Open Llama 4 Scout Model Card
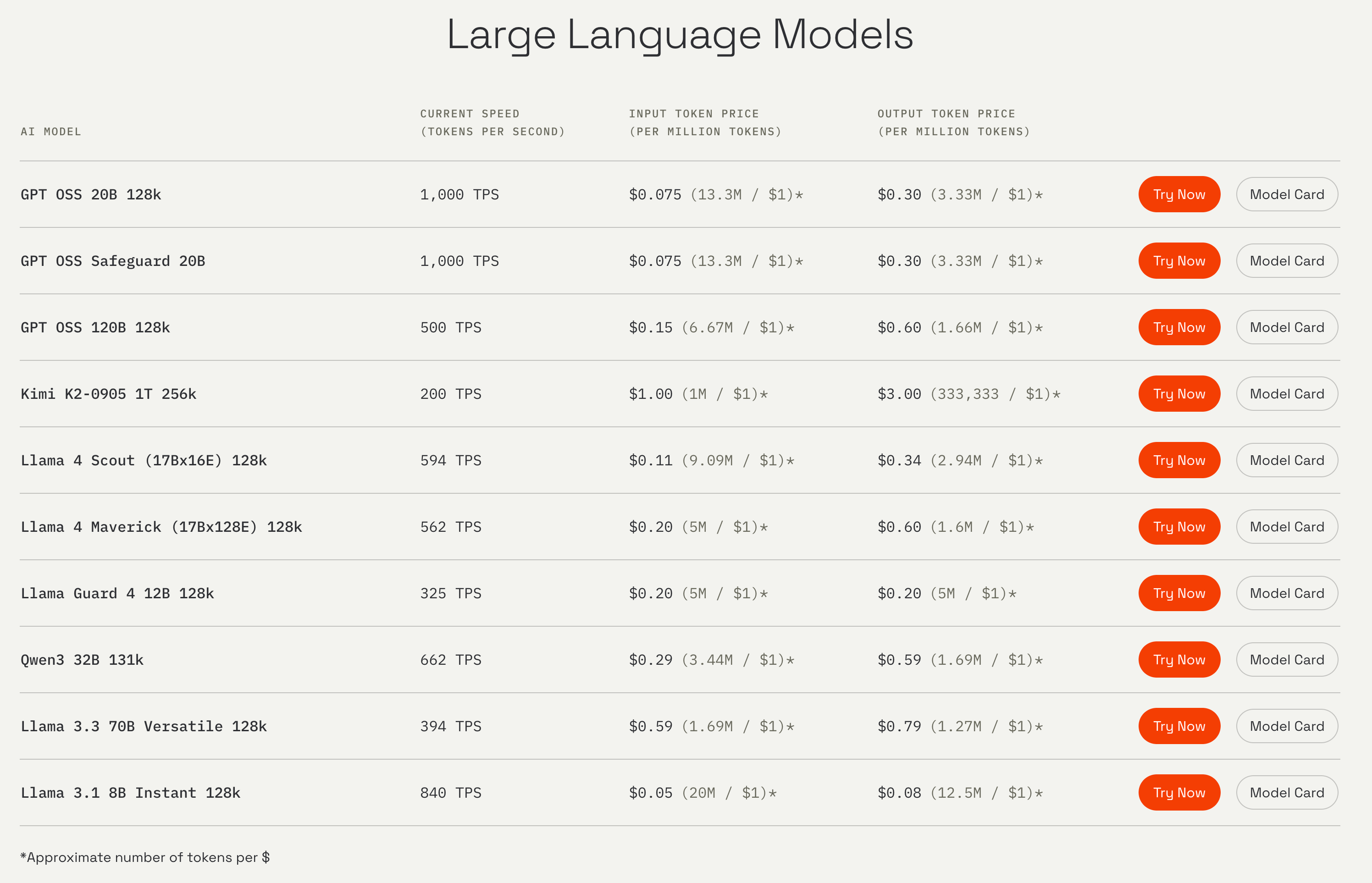The height and width of the screenshot is (883, 1372). pyautogui.click(x=1287, y=460)
